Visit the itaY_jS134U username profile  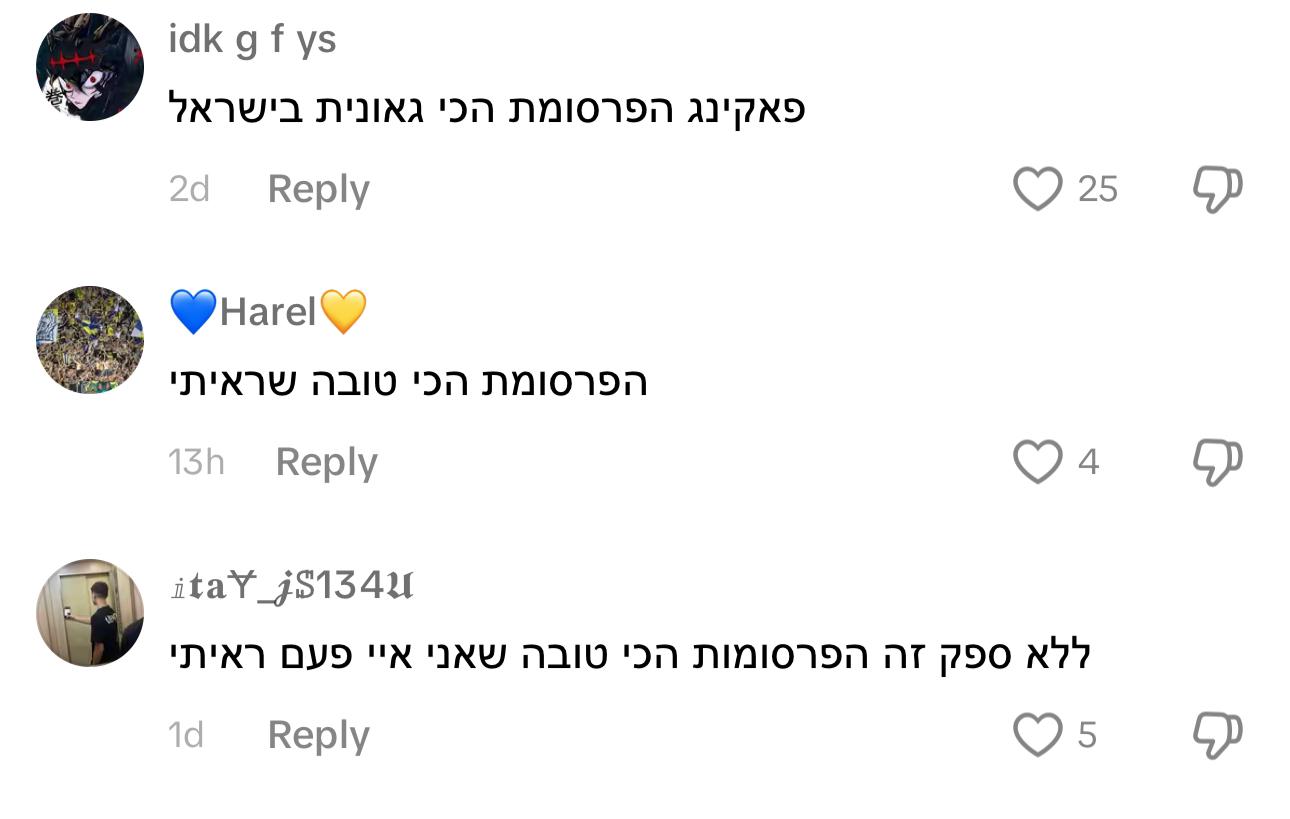coord(291,585)
